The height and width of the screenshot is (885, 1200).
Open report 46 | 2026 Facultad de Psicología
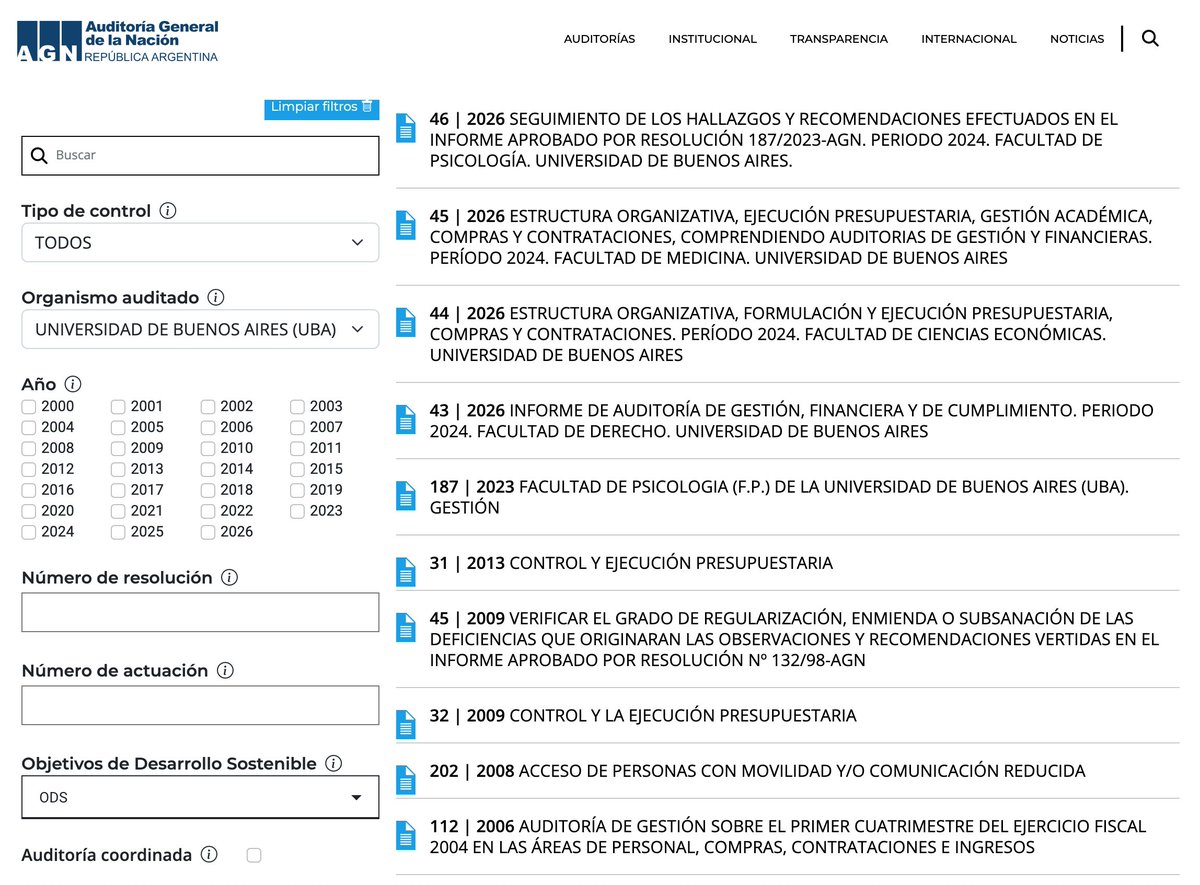(x=774, y=139)
